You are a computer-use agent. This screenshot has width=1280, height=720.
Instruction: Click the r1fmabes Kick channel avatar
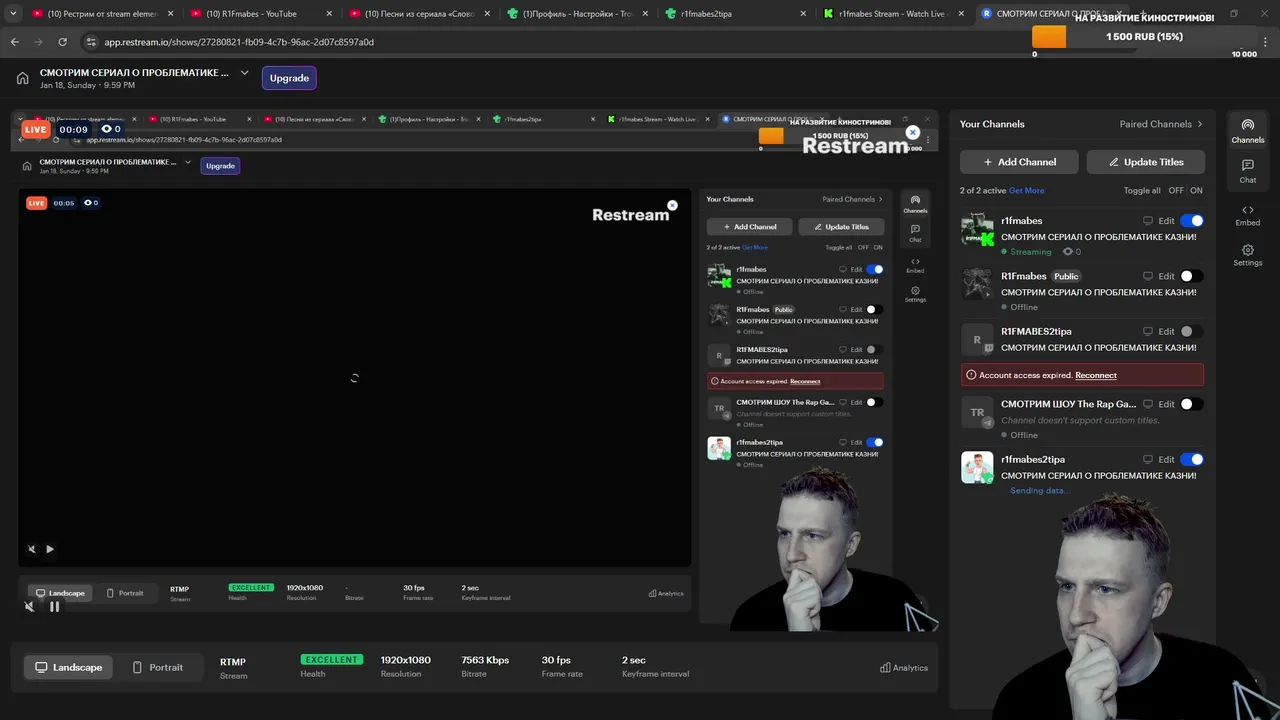[977, 229]
